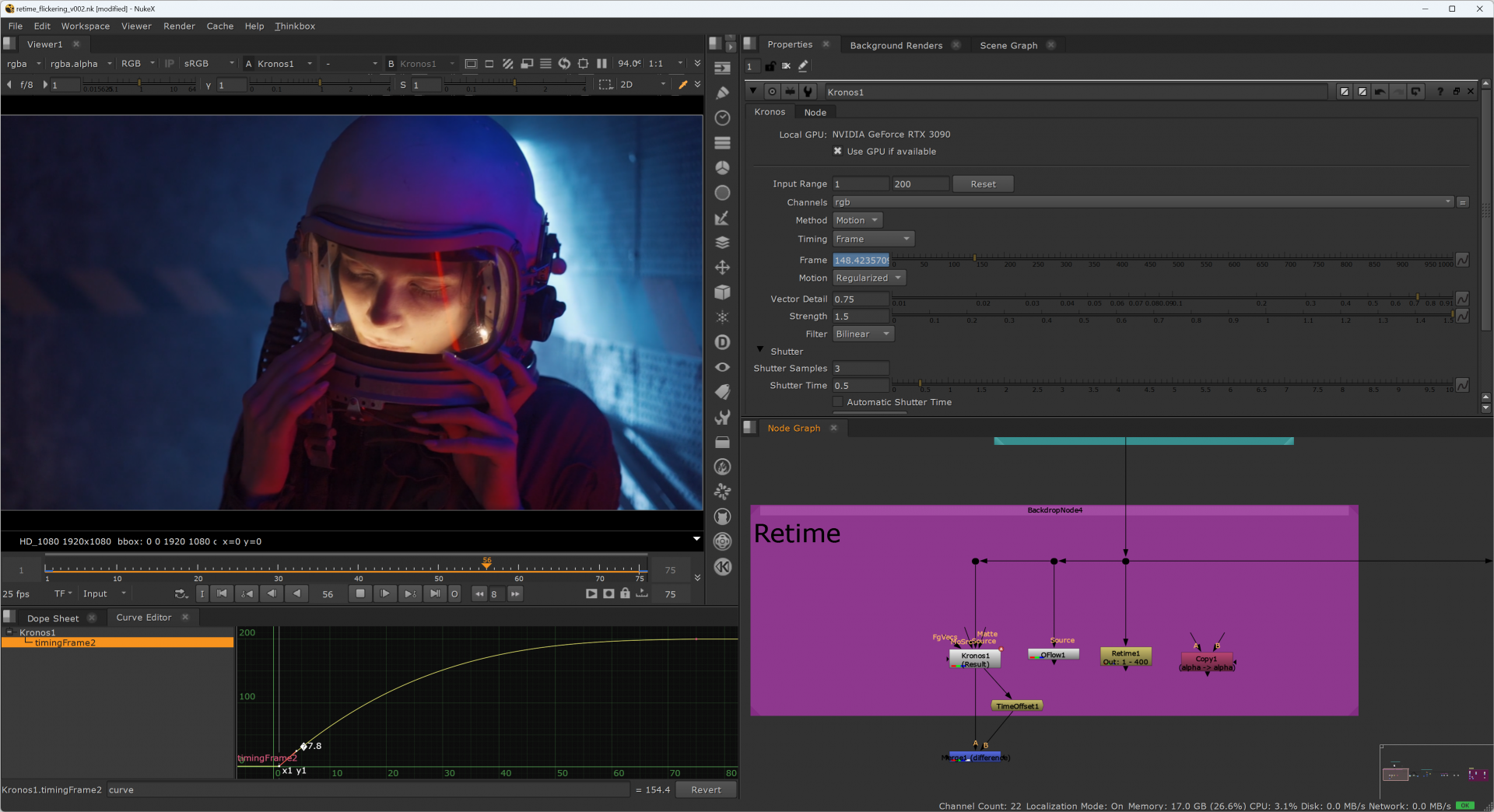
Task: Click the clear-all-panels icon in Properties
Action: (787, 66)
